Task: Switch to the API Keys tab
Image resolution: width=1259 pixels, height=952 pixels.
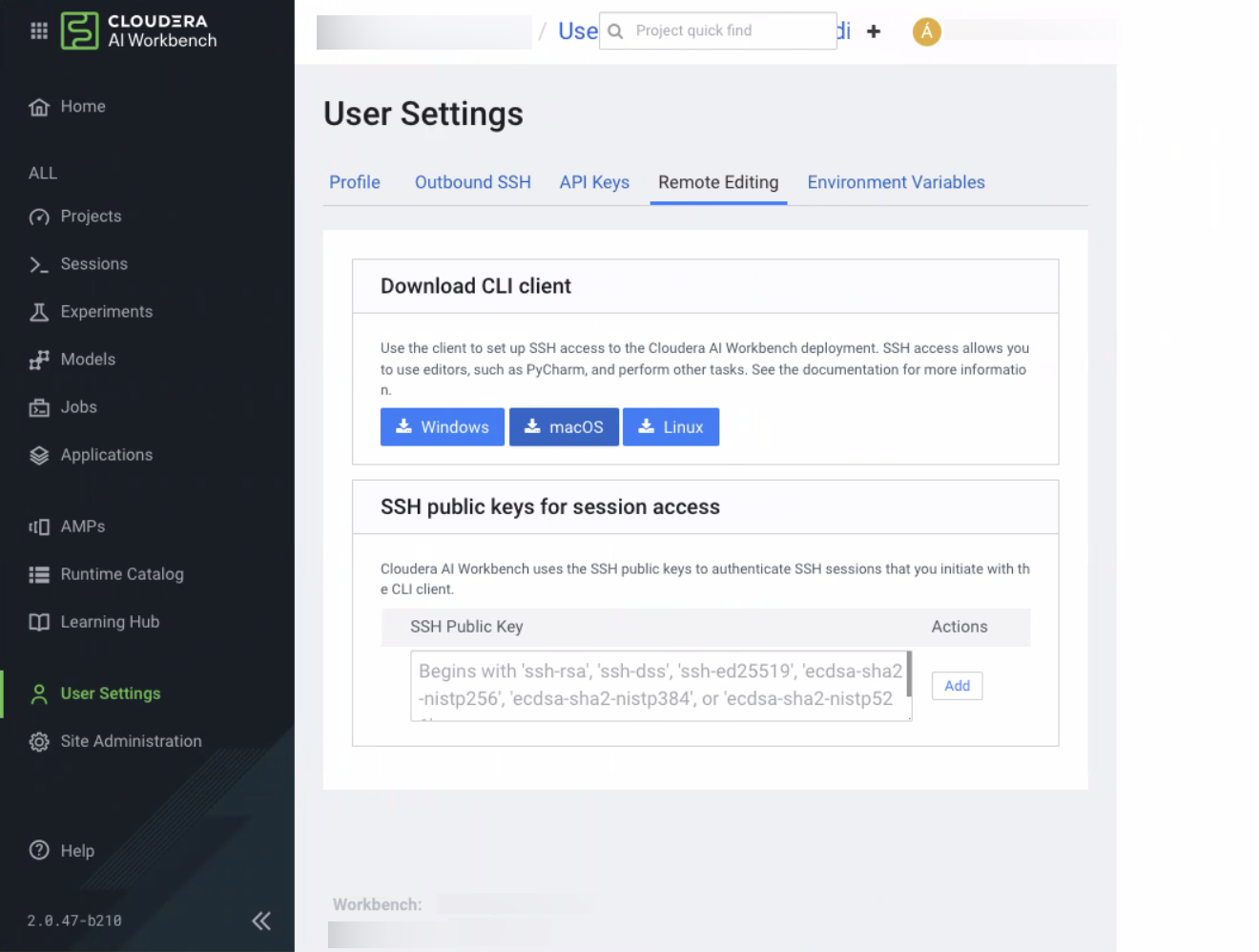Action: [x=594, y=182]
